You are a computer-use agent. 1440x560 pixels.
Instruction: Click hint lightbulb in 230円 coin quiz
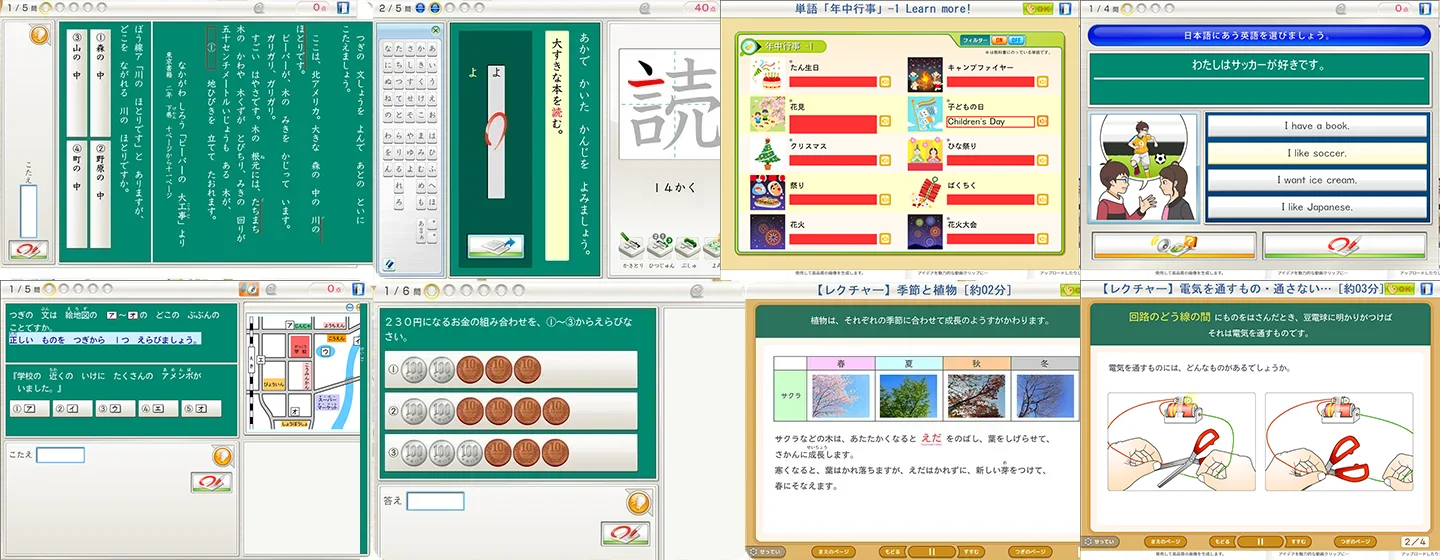click(637, 501)
